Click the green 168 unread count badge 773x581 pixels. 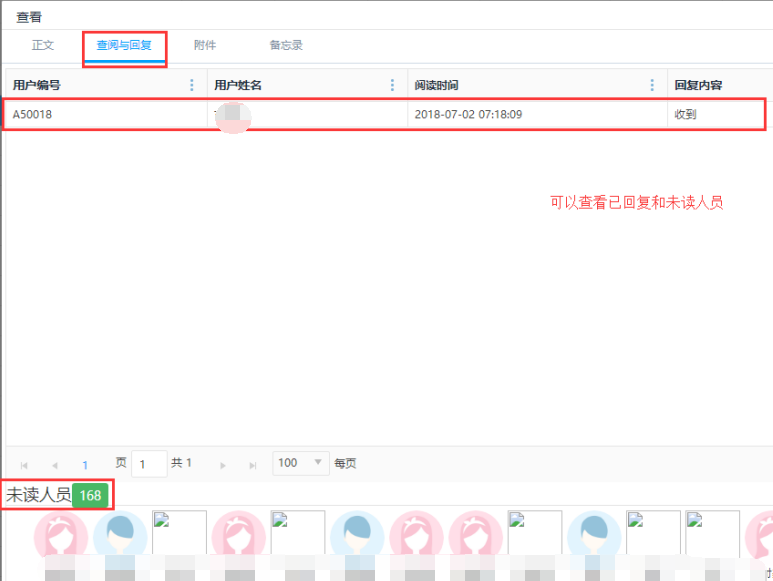click(x=91, y=495)
